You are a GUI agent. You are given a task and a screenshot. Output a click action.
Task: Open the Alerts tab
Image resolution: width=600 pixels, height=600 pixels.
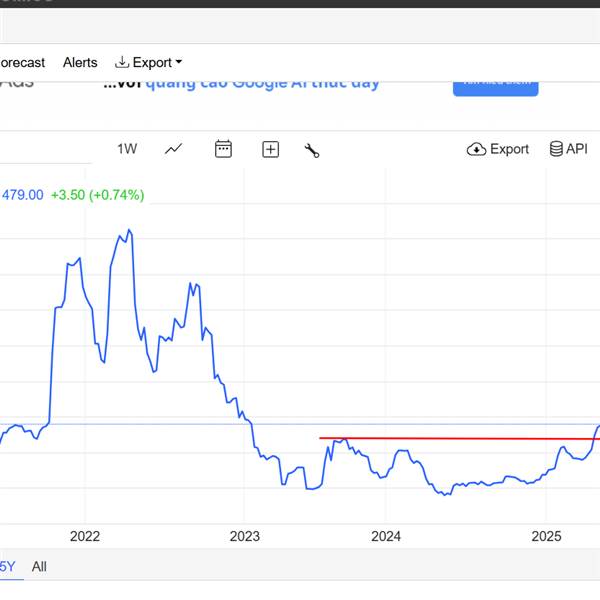coord(80,62)
